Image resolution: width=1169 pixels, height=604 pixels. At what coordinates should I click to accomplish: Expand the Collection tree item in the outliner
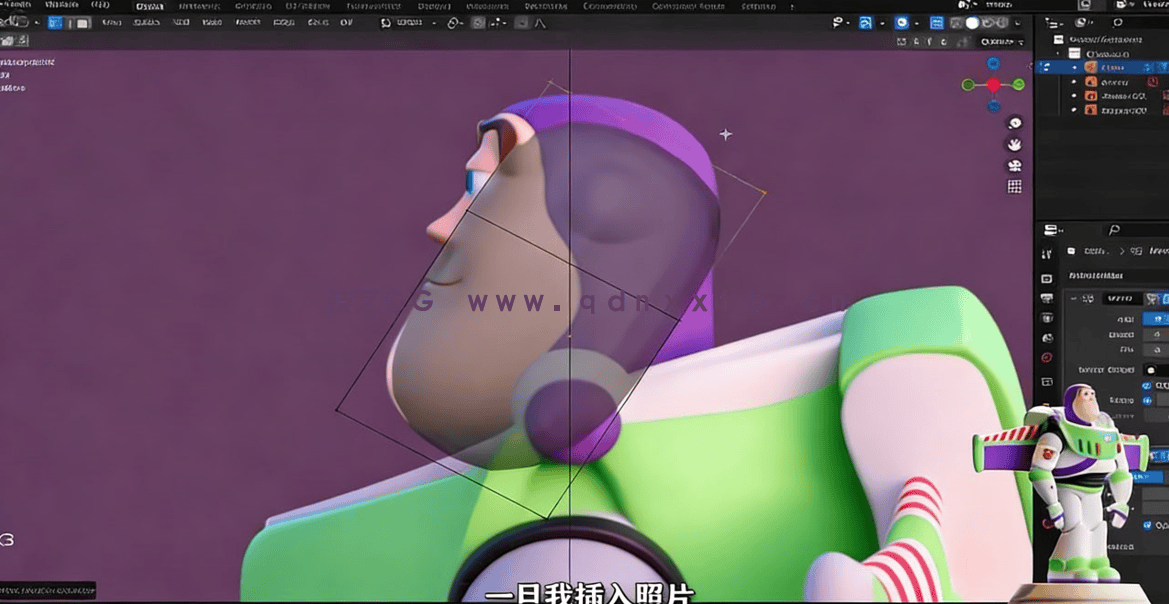point(1058,52)
